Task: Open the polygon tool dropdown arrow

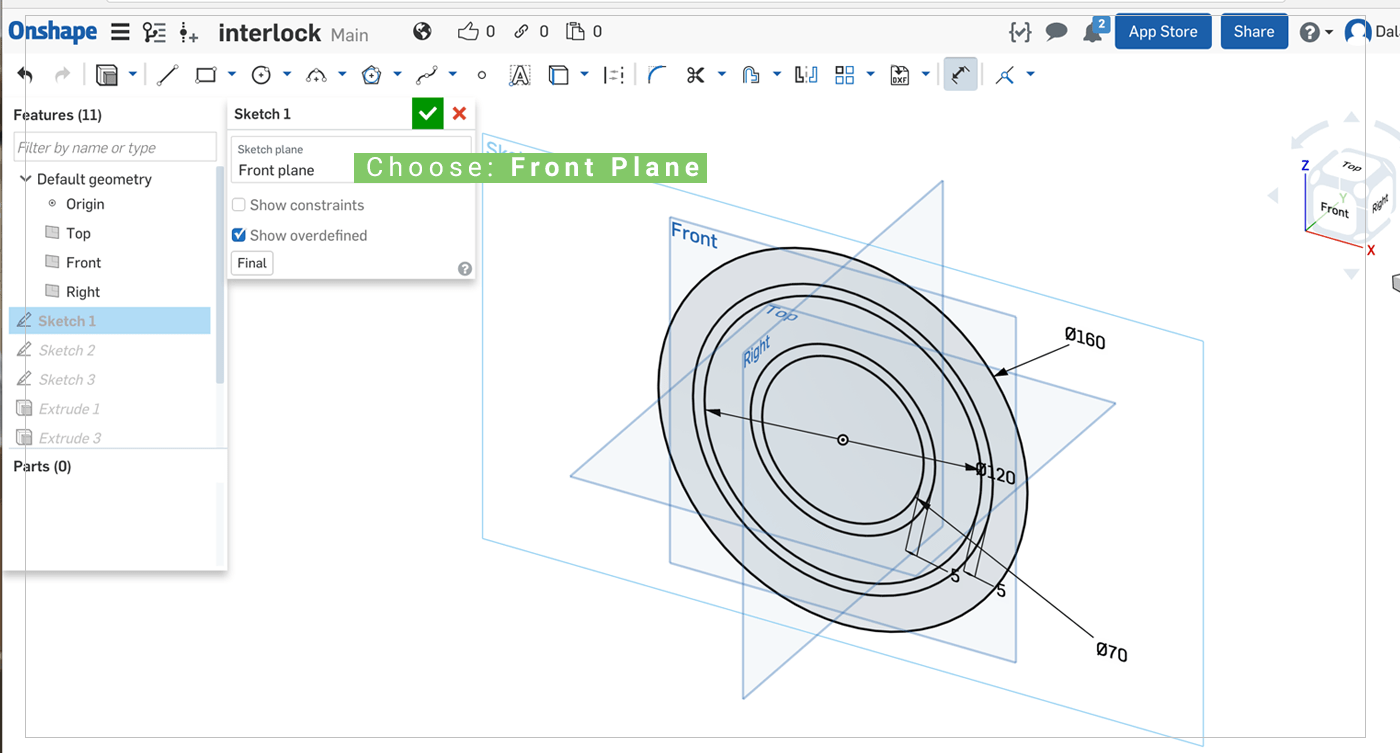Action: tap(397, 75)
